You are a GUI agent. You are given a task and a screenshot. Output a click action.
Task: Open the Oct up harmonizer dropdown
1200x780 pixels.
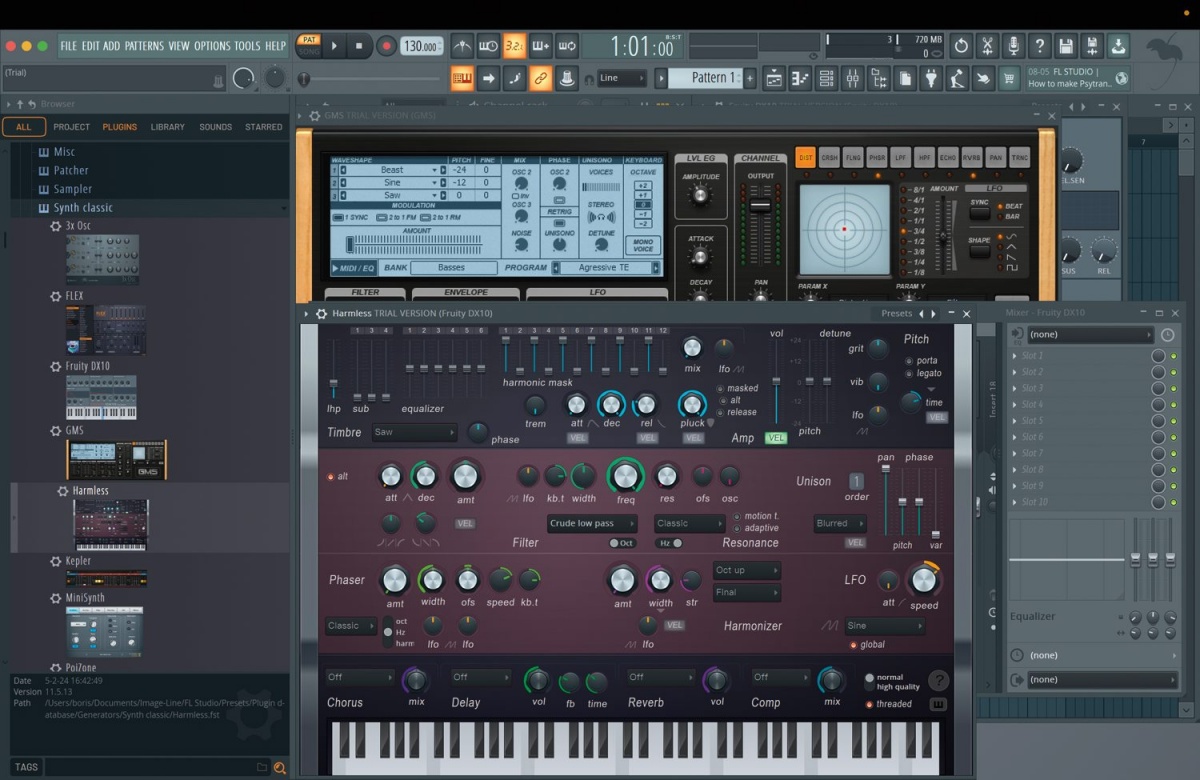747,571
